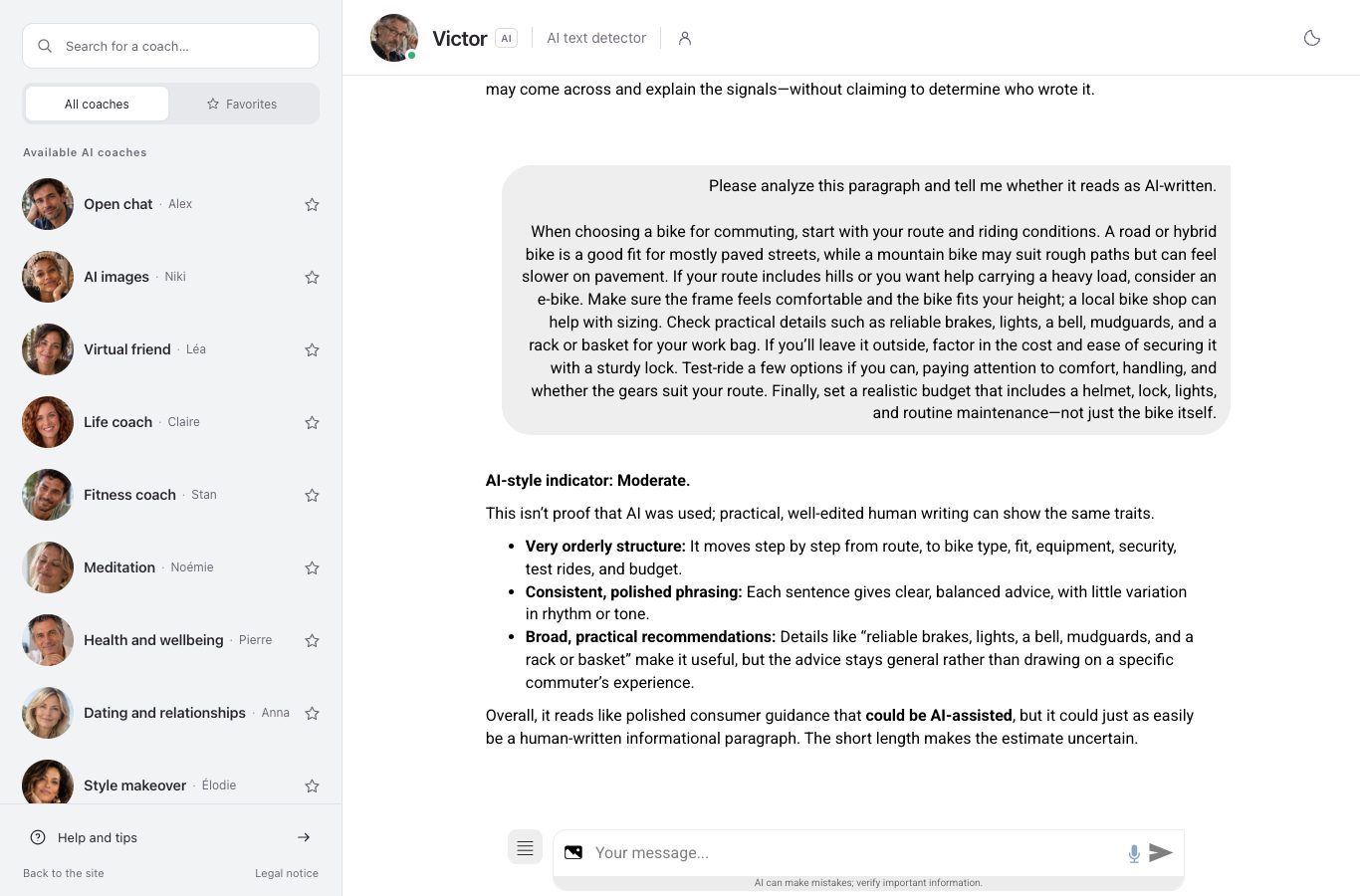This screenshot has width=1360, height=896.
Task: Attach an image using the picture icon
Action: [x=573, y=852]
